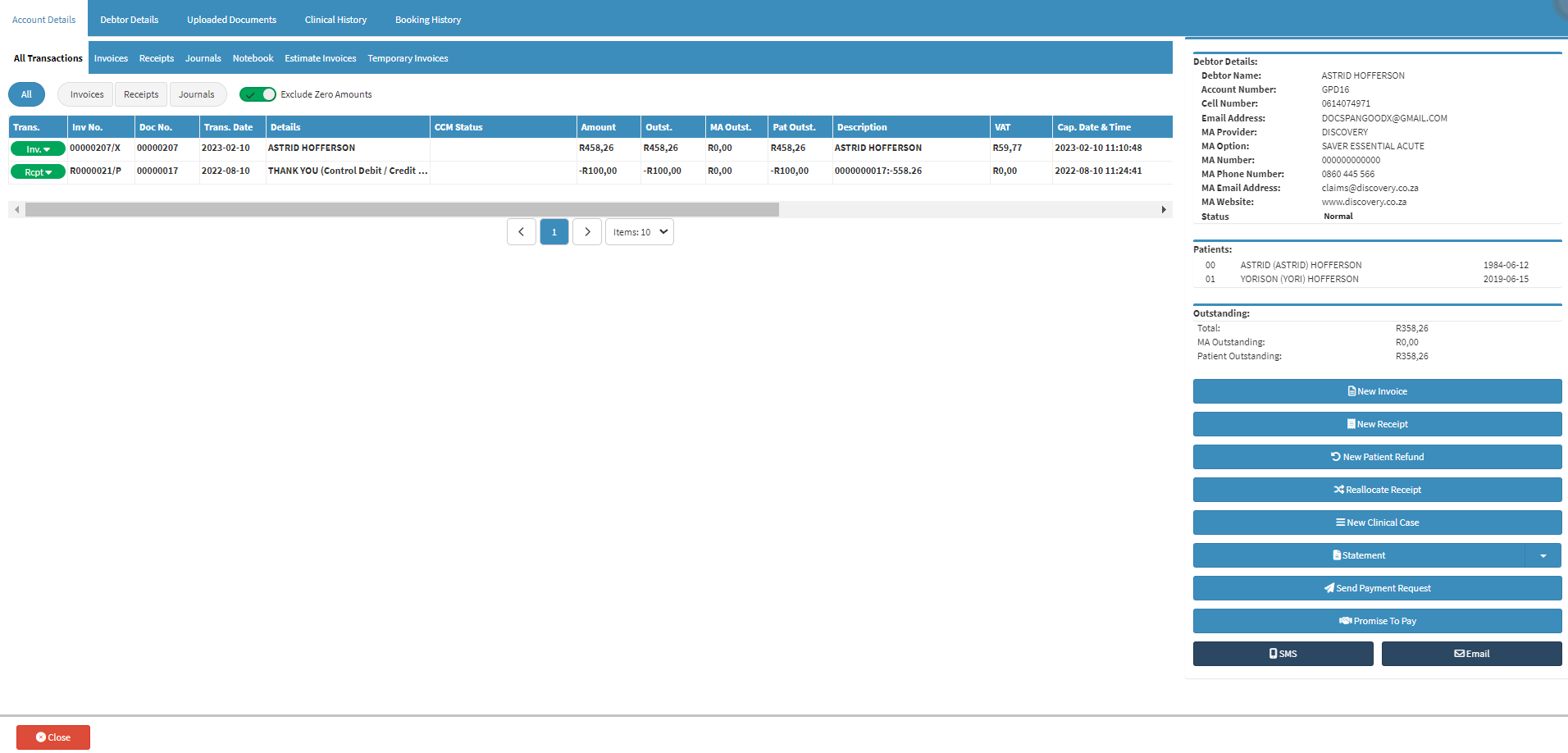Click the SMS phone icon

pos(1274,654)
